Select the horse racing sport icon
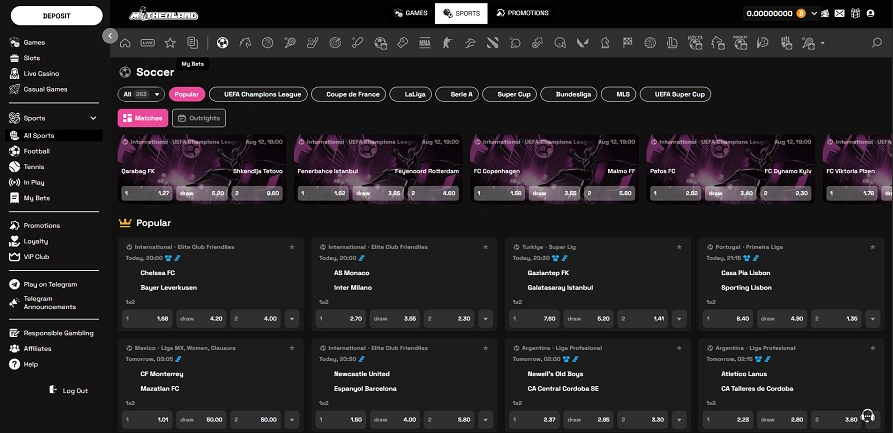 [x=245, y=43]
